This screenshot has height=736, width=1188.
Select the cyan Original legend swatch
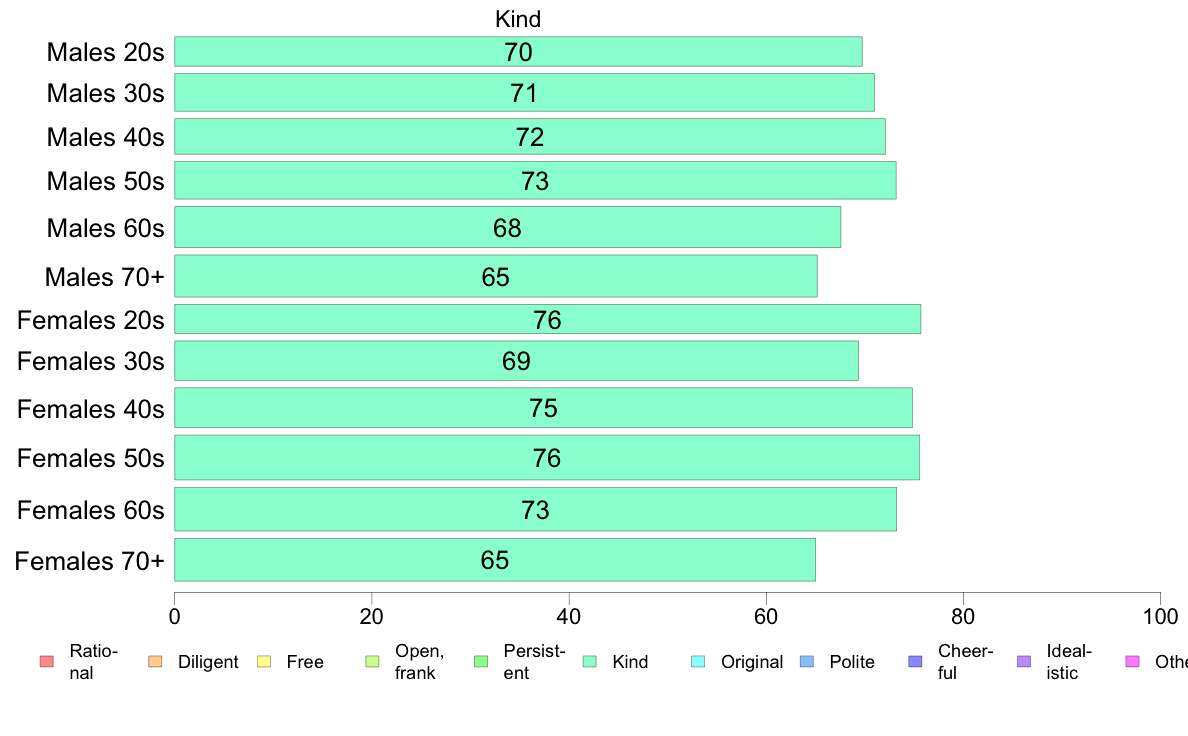699,662
